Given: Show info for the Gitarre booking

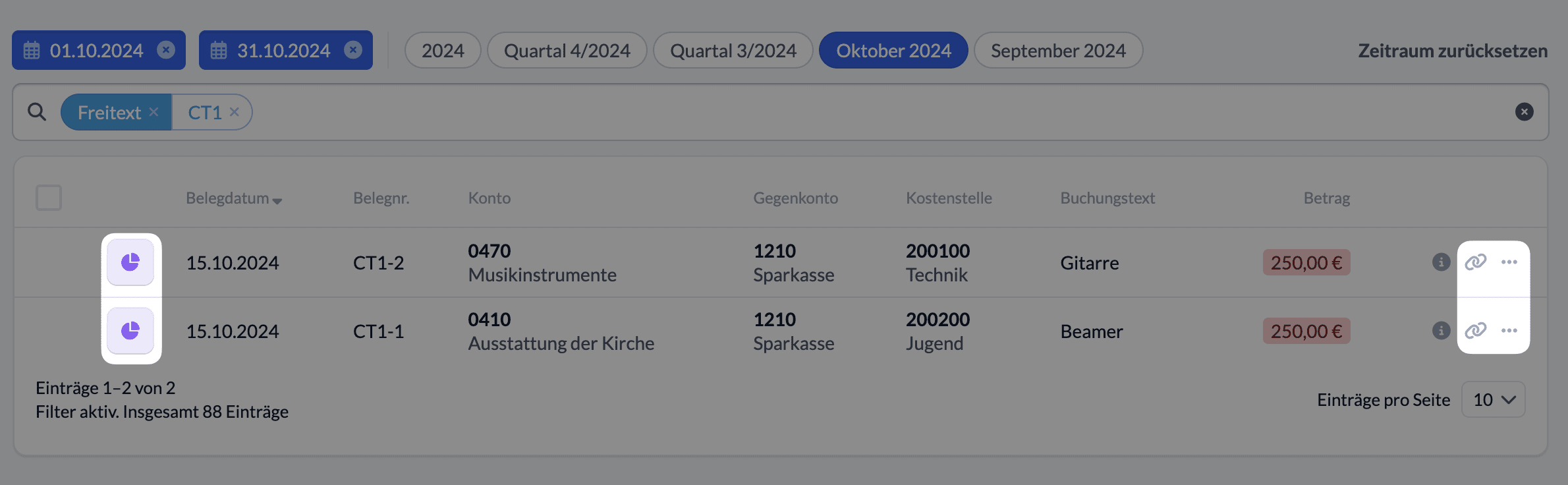Looking at the screenshot, I should pos(1442,262).
